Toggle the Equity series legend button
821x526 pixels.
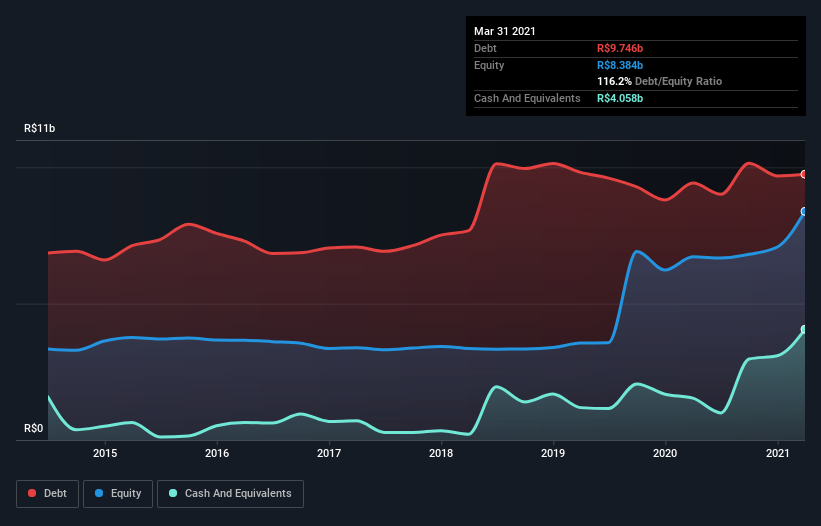click(118, 494)
